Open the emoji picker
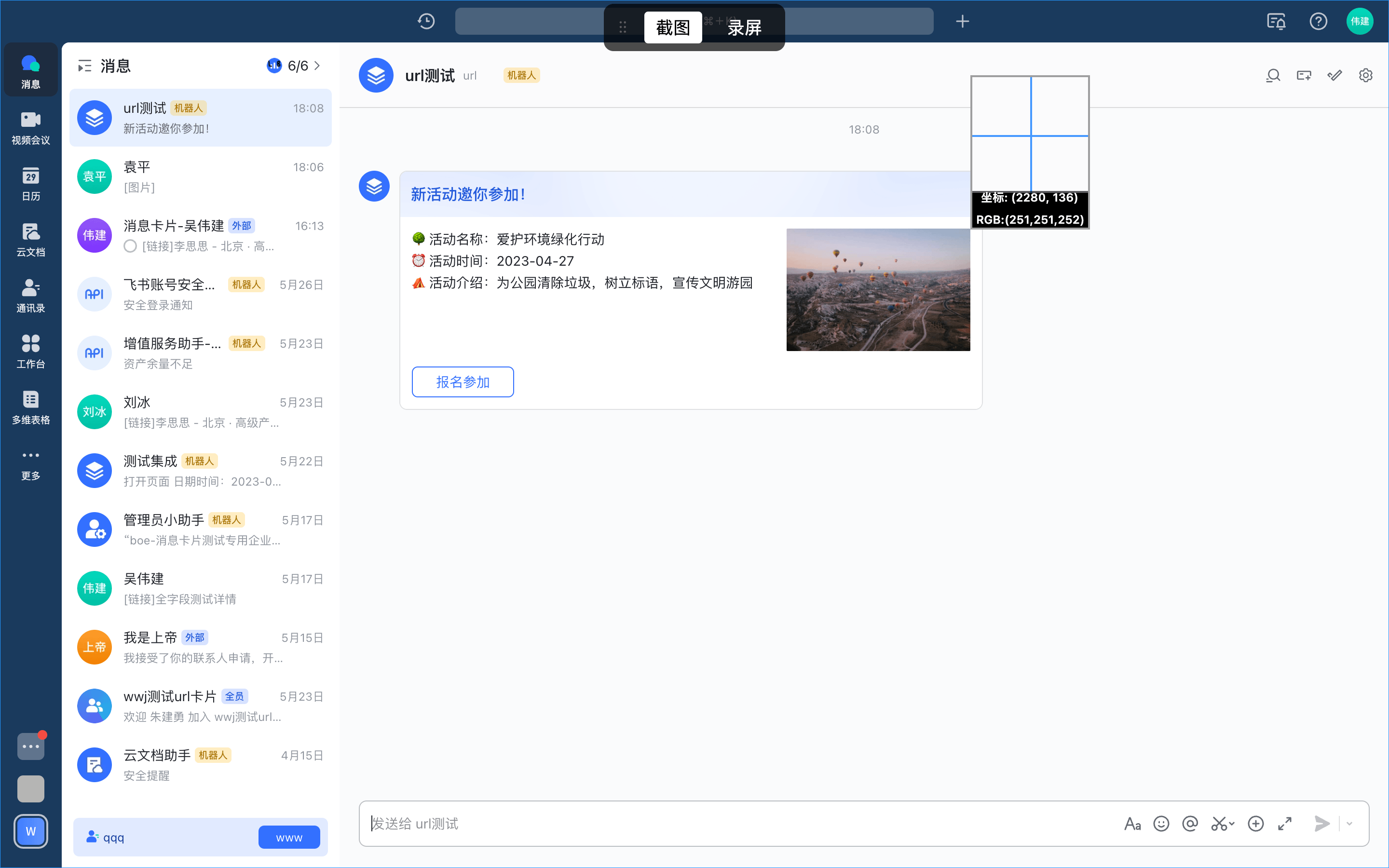Viewport: 1389px width, 868px height. (x=1161, y=824)
